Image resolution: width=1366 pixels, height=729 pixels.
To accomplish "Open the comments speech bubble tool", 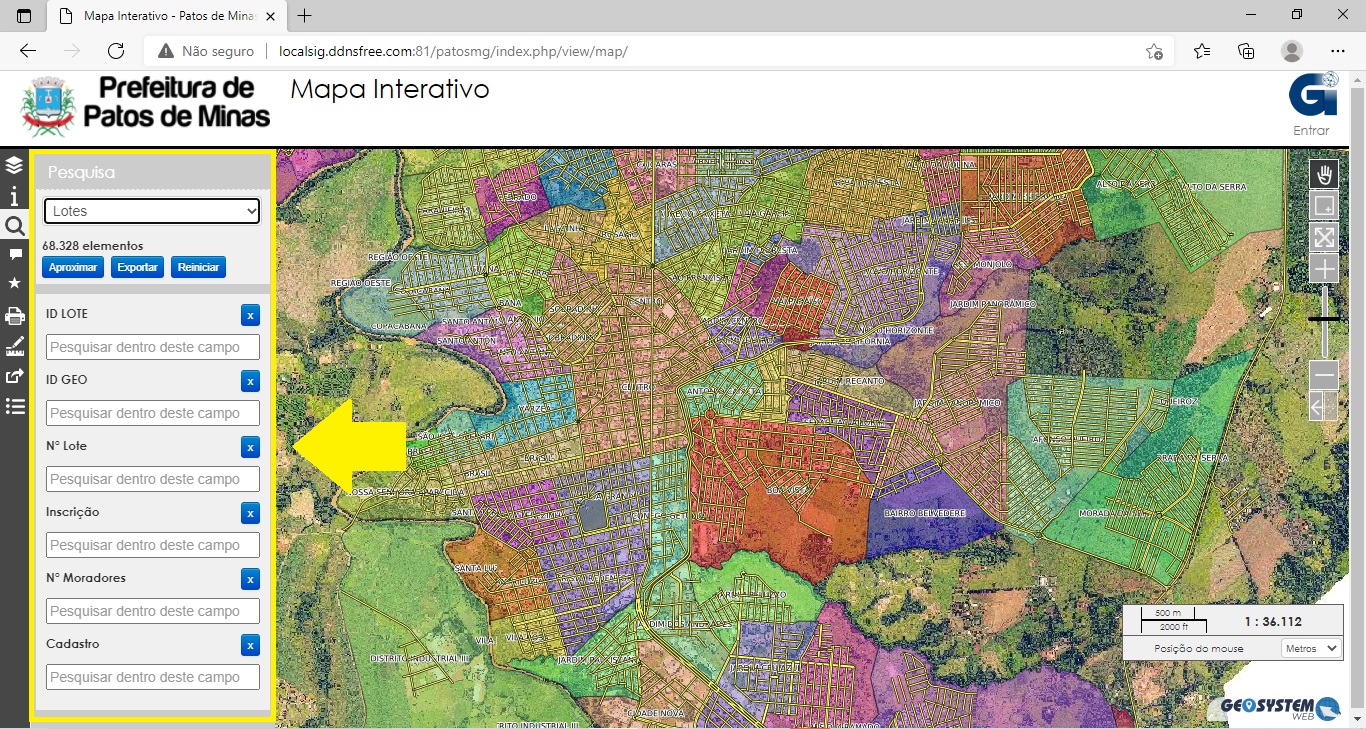I will [x=14, y=255].
